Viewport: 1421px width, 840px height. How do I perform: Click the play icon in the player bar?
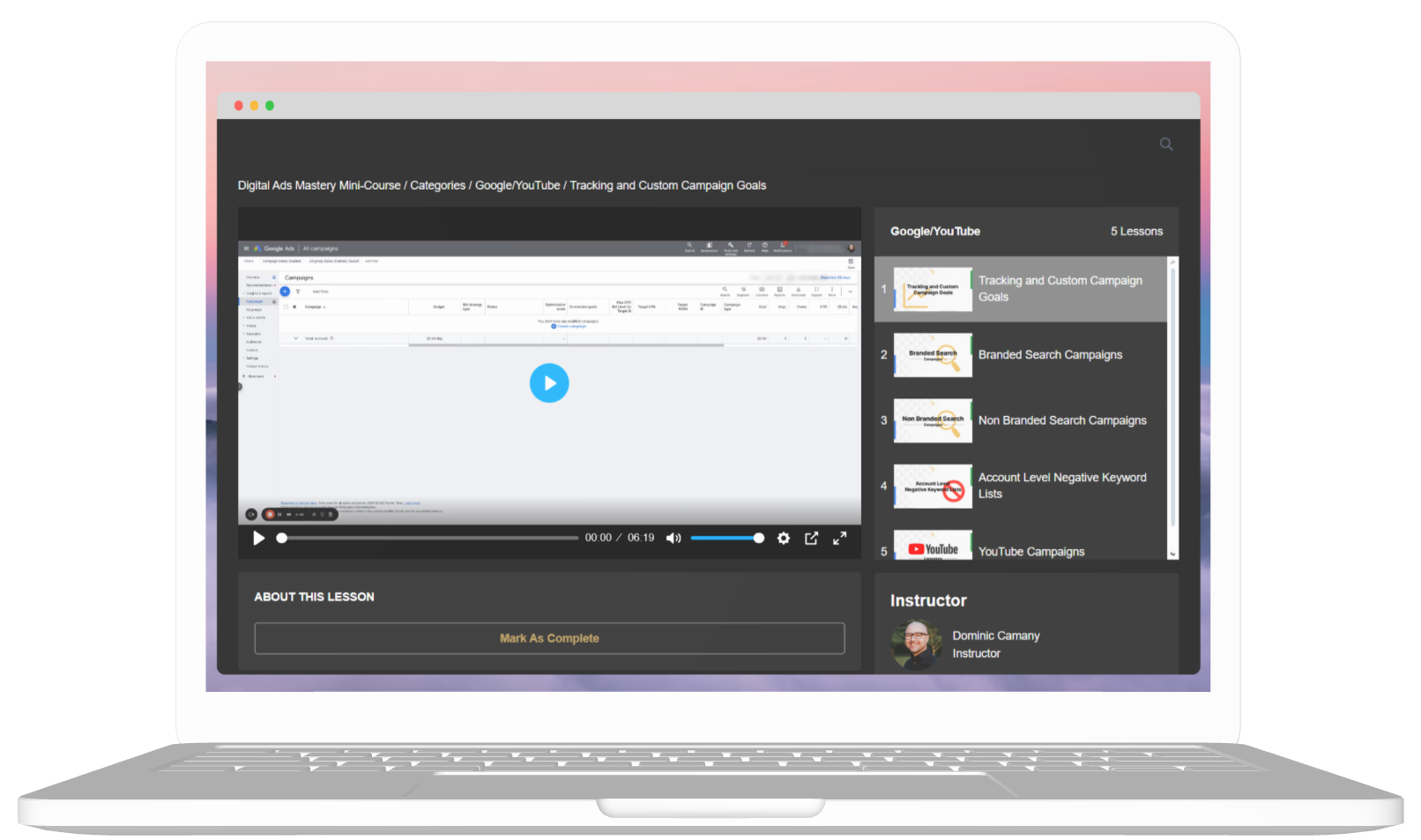tap(259, 538)
